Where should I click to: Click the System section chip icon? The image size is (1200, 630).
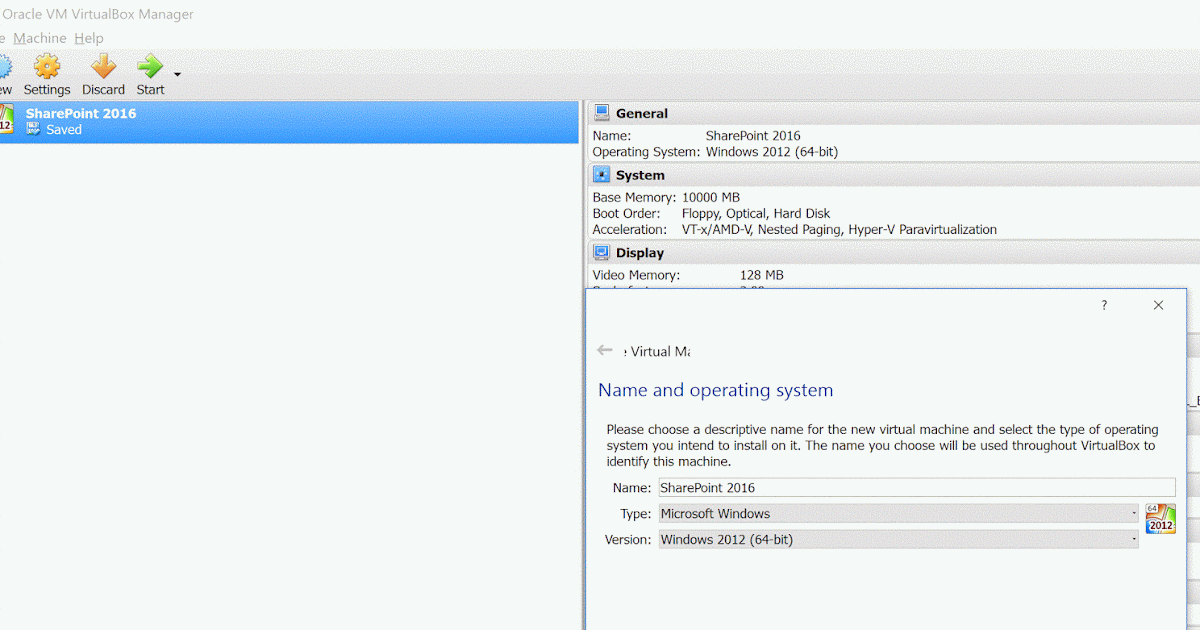(601, 175)
